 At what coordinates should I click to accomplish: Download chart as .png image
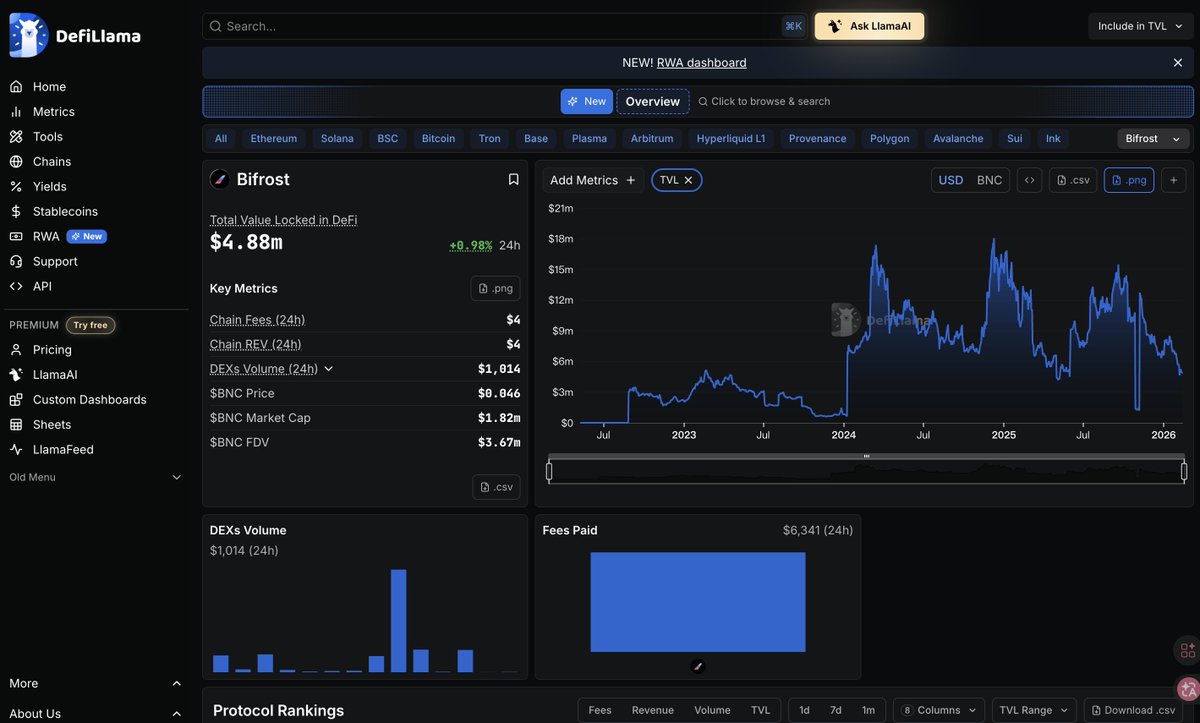pyautogui.click(x=1129, y=180)
